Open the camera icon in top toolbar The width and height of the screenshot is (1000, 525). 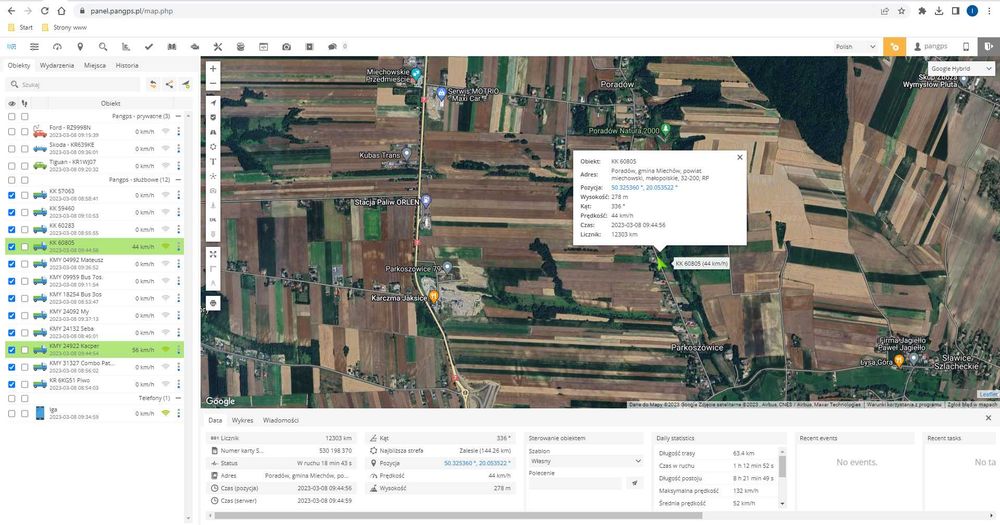pos(287,46)
